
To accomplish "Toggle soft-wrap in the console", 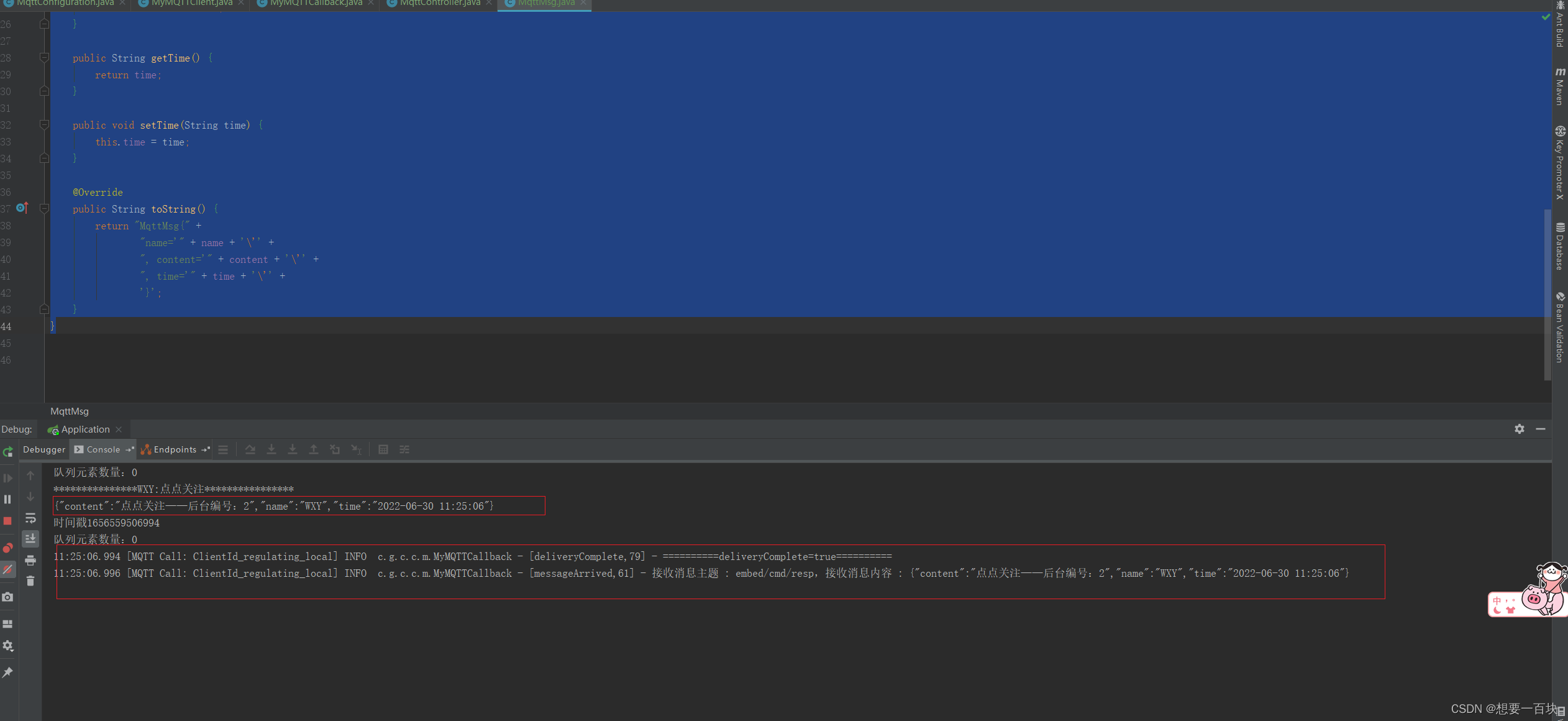I will (x=30, y=518).
